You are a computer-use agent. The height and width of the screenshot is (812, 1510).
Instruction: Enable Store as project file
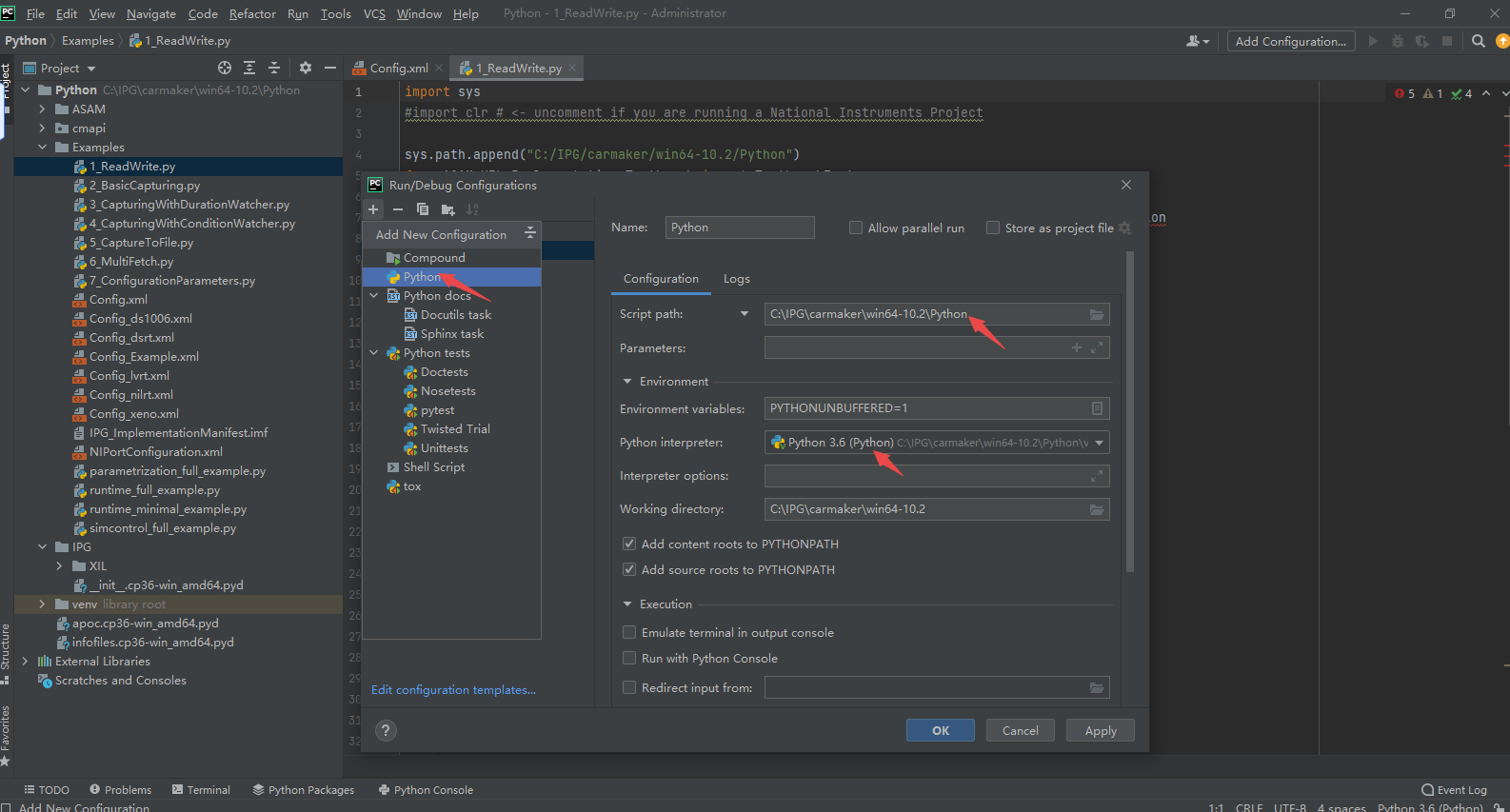coord(993,228)
